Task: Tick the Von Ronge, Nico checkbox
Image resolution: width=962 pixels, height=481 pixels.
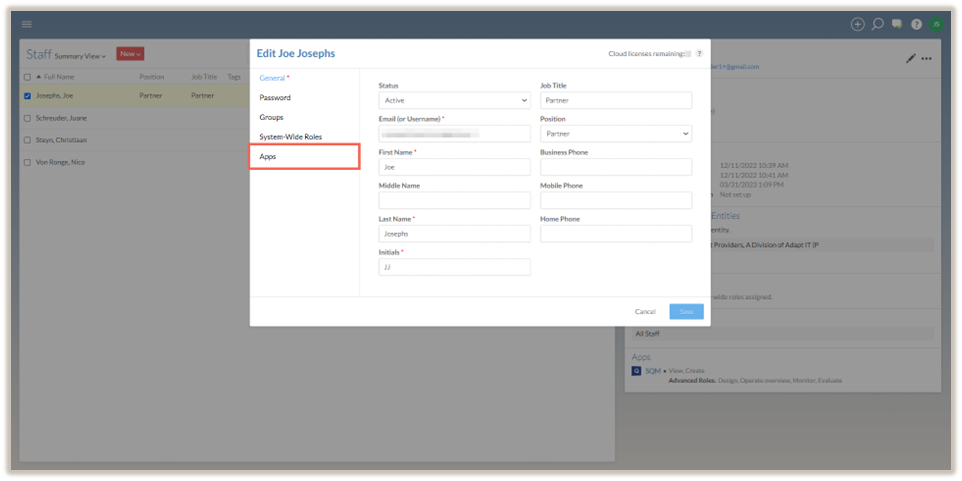Action: [x=27, y=162]
